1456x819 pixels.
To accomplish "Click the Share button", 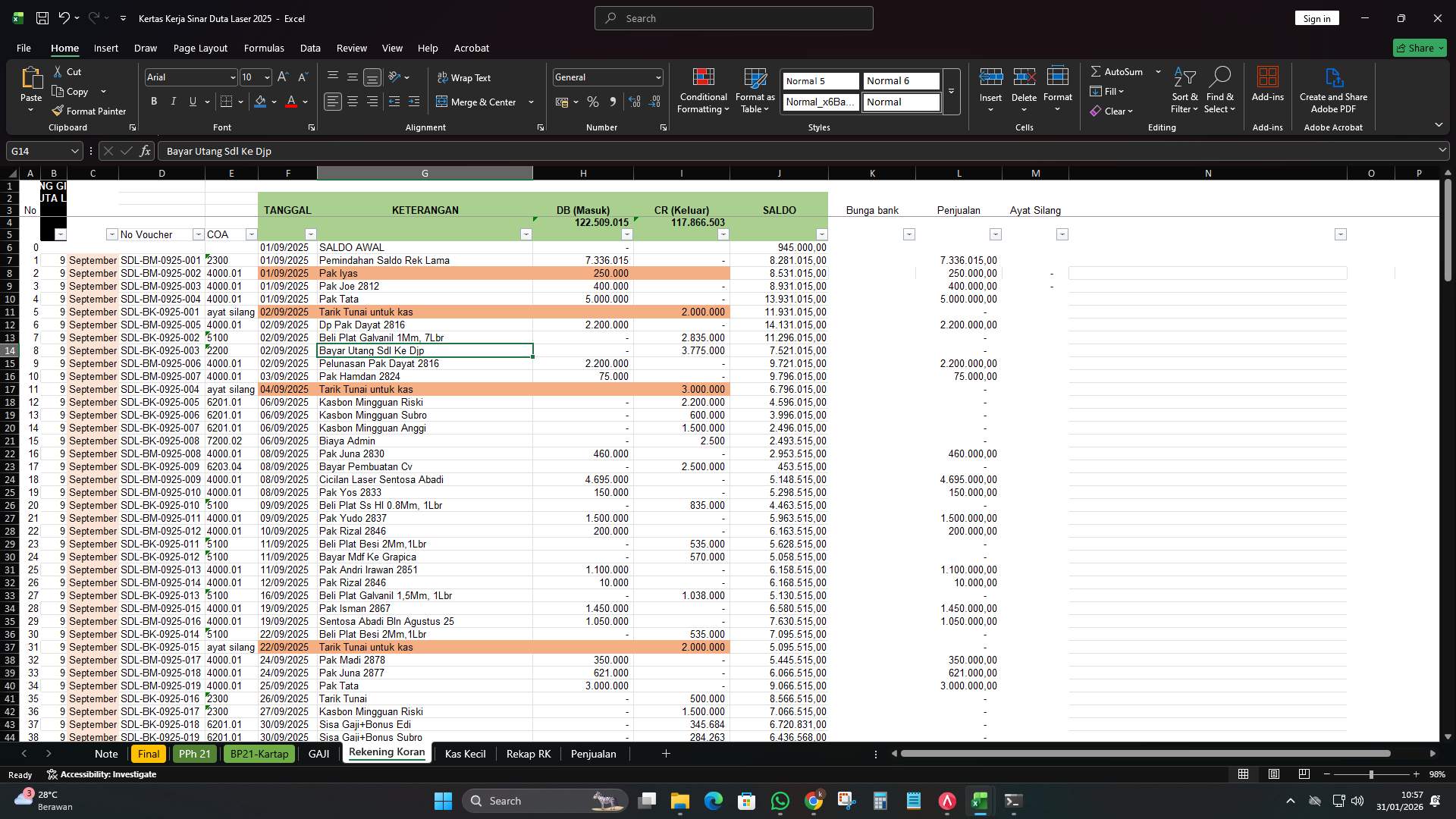I will coord(1419,47).
